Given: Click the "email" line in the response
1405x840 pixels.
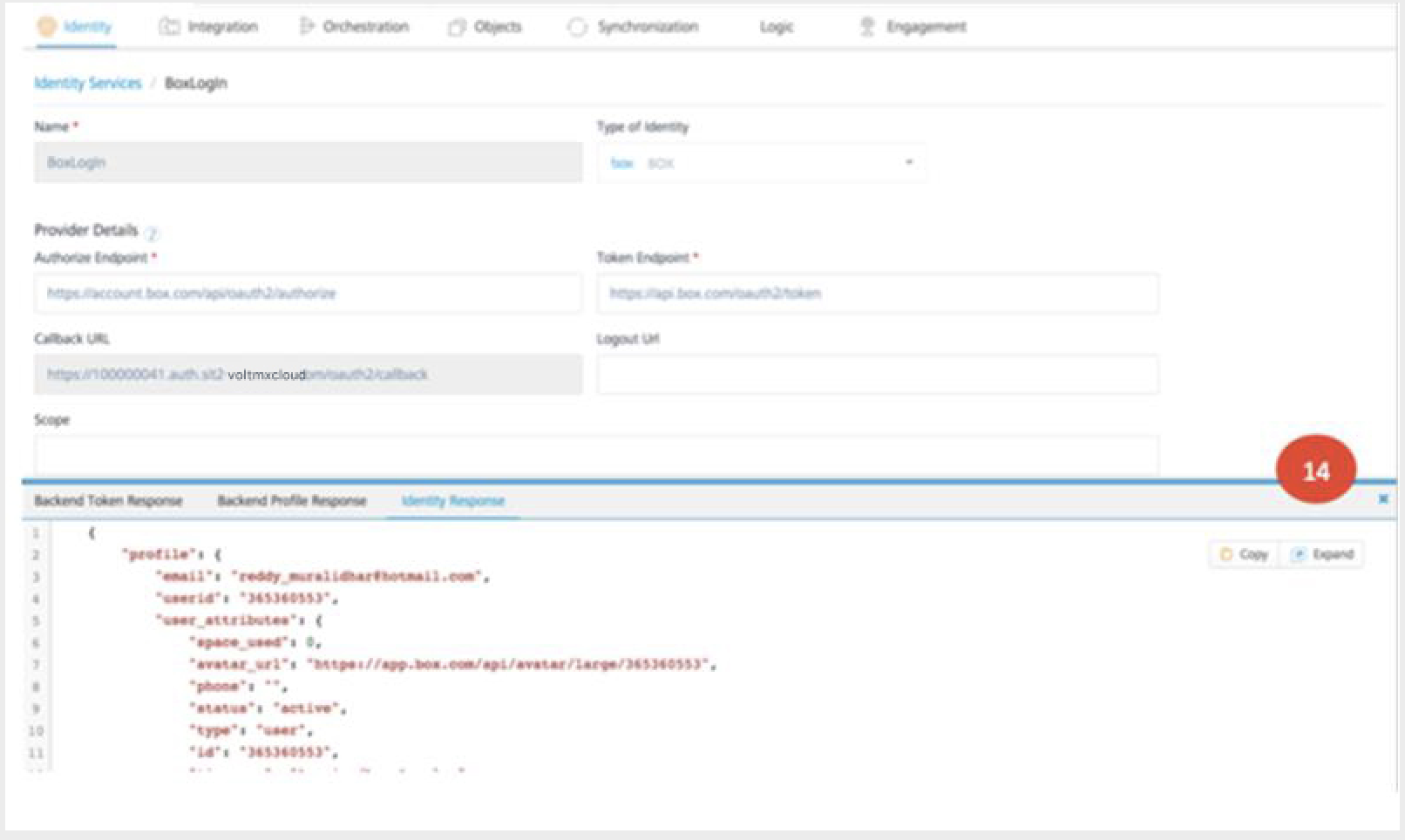Looking at the screenshot, I should coord(322,576).
